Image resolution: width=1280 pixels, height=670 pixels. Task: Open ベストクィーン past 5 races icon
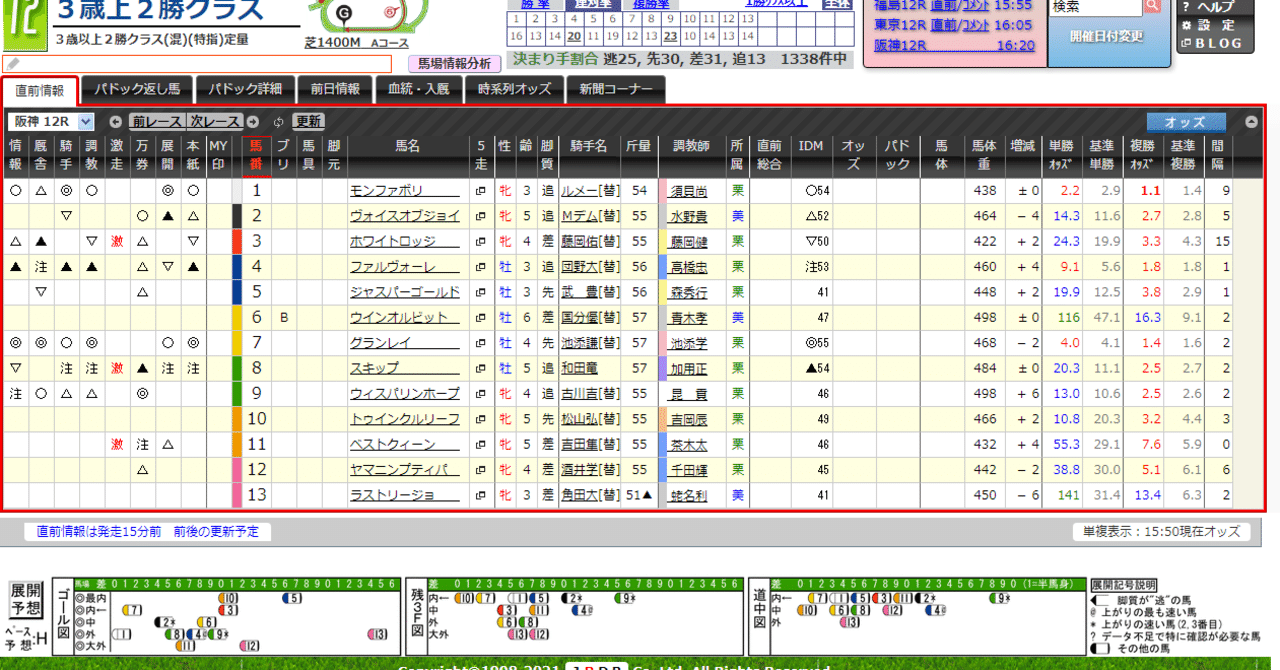pyautogui.click(x=481, y=444)
